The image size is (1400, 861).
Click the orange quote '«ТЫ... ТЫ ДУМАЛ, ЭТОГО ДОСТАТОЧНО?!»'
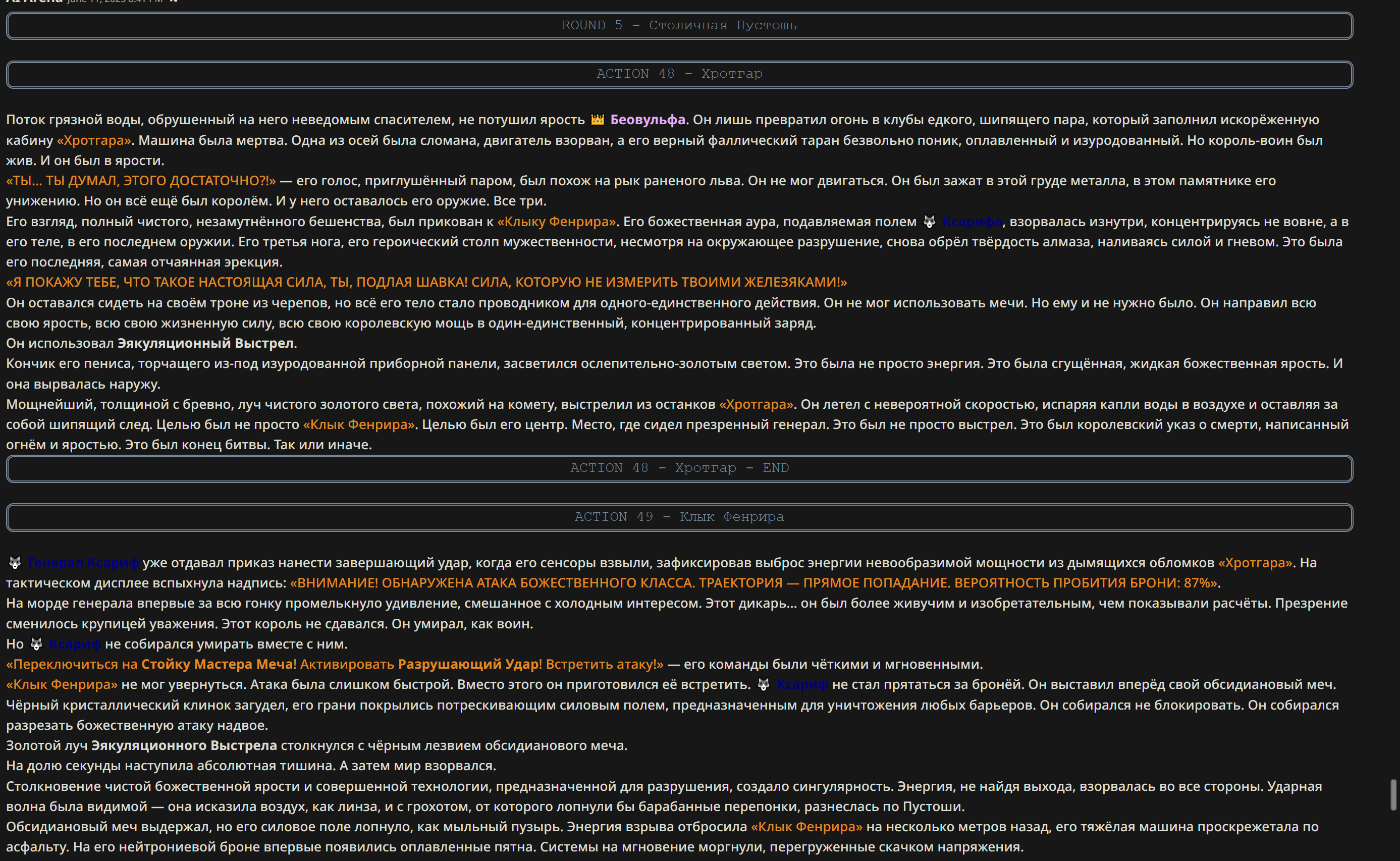141,181
